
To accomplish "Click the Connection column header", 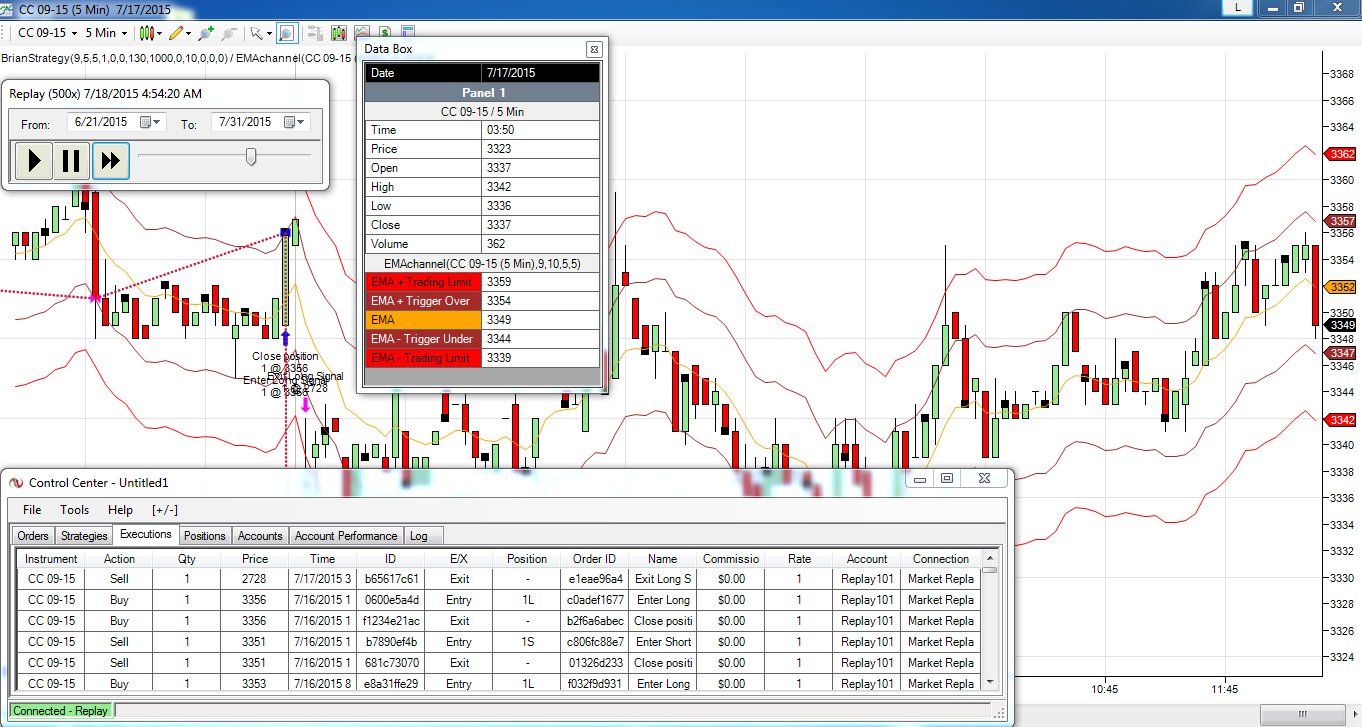I will pos(941,559).
